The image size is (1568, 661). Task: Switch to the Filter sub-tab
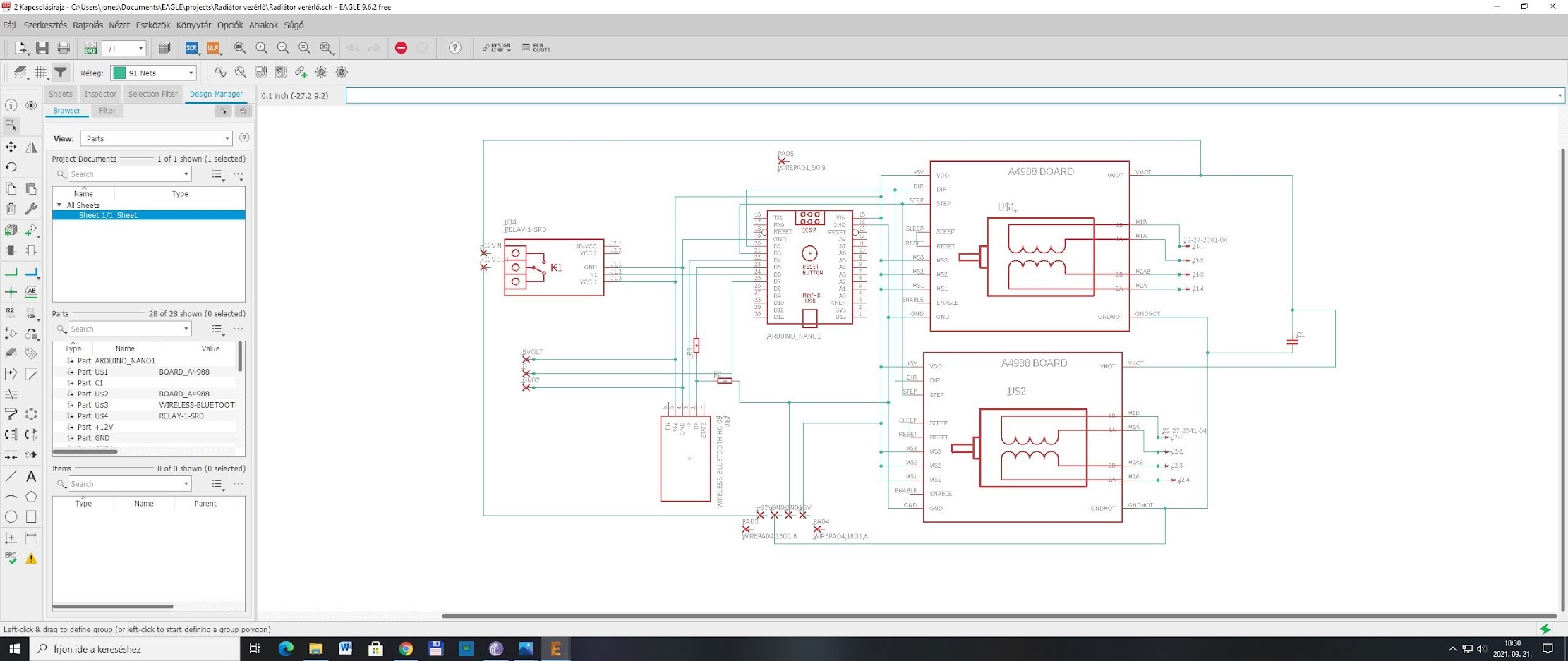coord(107,111)
